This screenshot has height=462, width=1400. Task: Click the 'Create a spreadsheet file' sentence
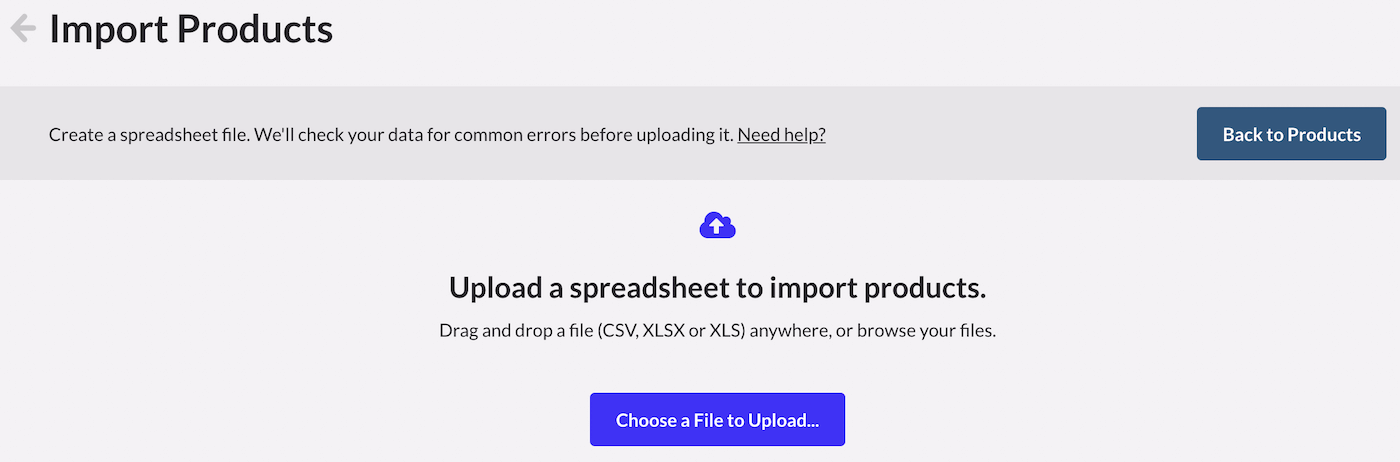click(150, 134)
